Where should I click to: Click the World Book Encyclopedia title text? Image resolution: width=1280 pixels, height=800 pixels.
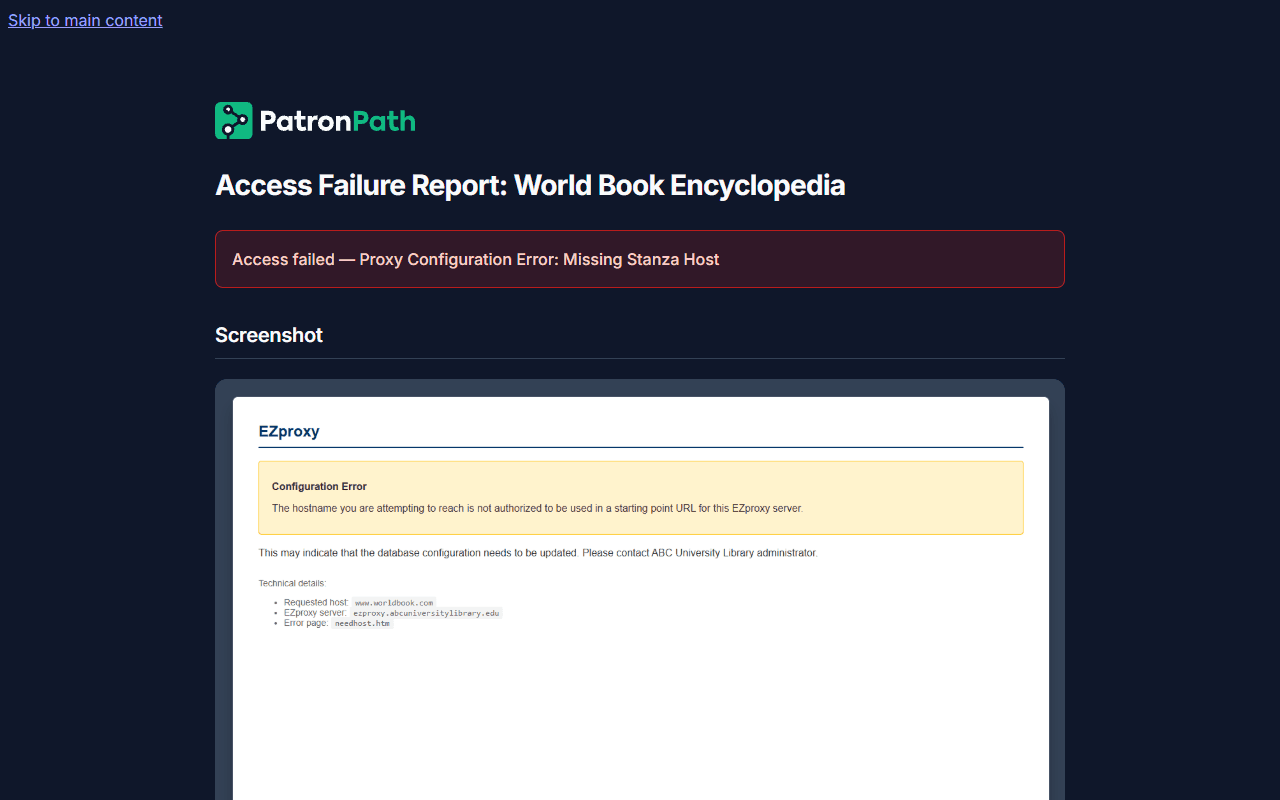680,185
